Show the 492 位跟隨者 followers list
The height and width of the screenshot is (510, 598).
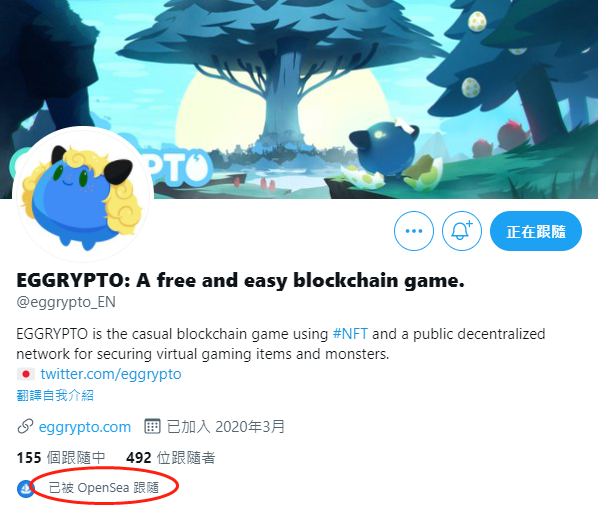[x=170, y=458]
